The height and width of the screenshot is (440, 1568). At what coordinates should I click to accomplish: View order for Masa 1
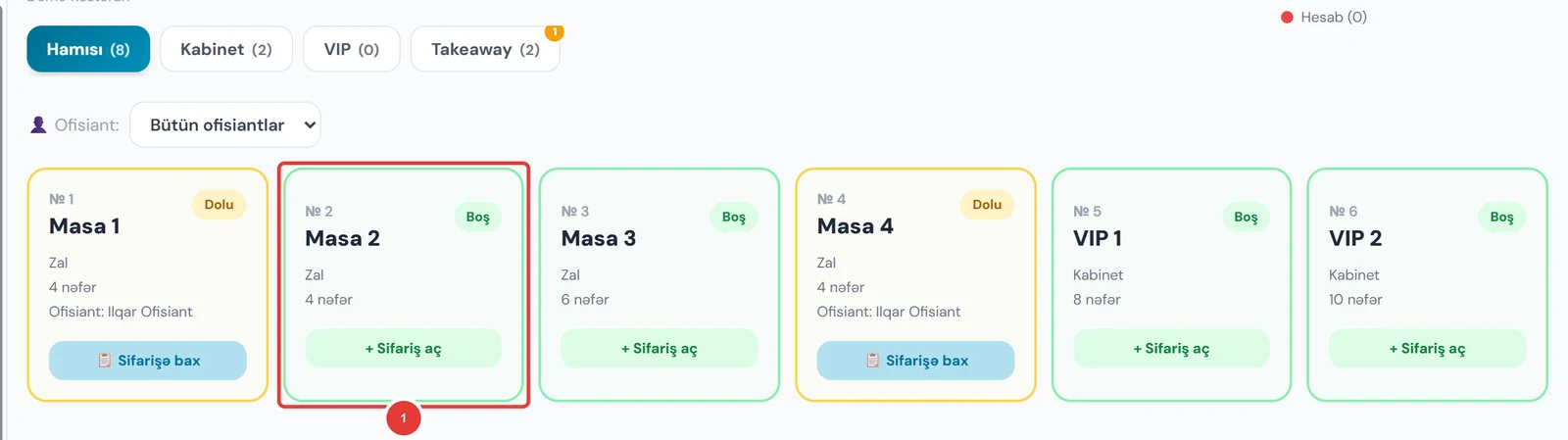pos(148,361)
